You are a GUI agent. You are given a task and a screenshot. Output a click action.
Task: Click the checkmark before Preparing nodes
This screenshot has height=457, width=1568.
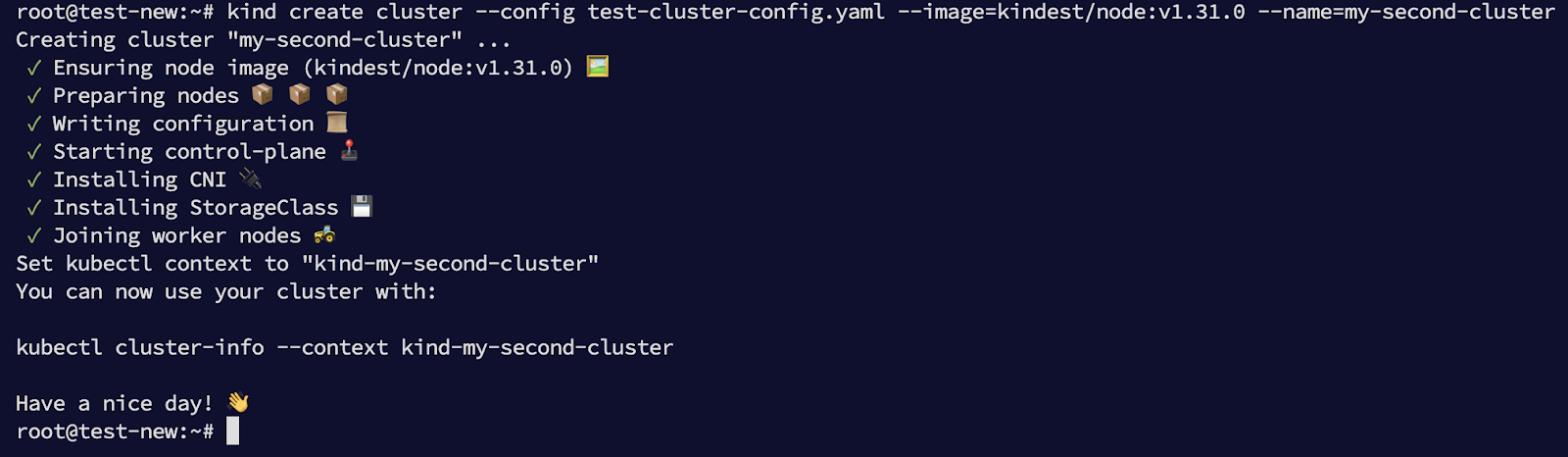(x=34, y=96)
